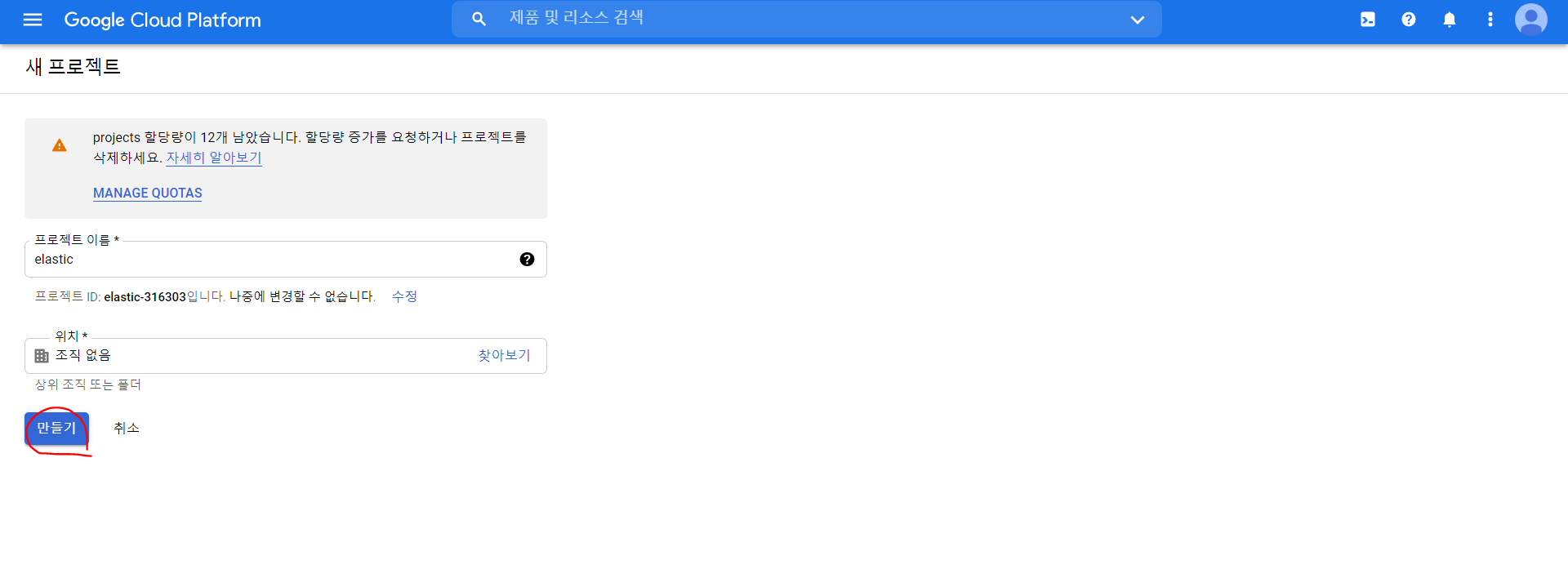The height and width of the screenshot is (569, 1568).
Task: Click the 만들기 create button
Action: (x=56, y=429)
